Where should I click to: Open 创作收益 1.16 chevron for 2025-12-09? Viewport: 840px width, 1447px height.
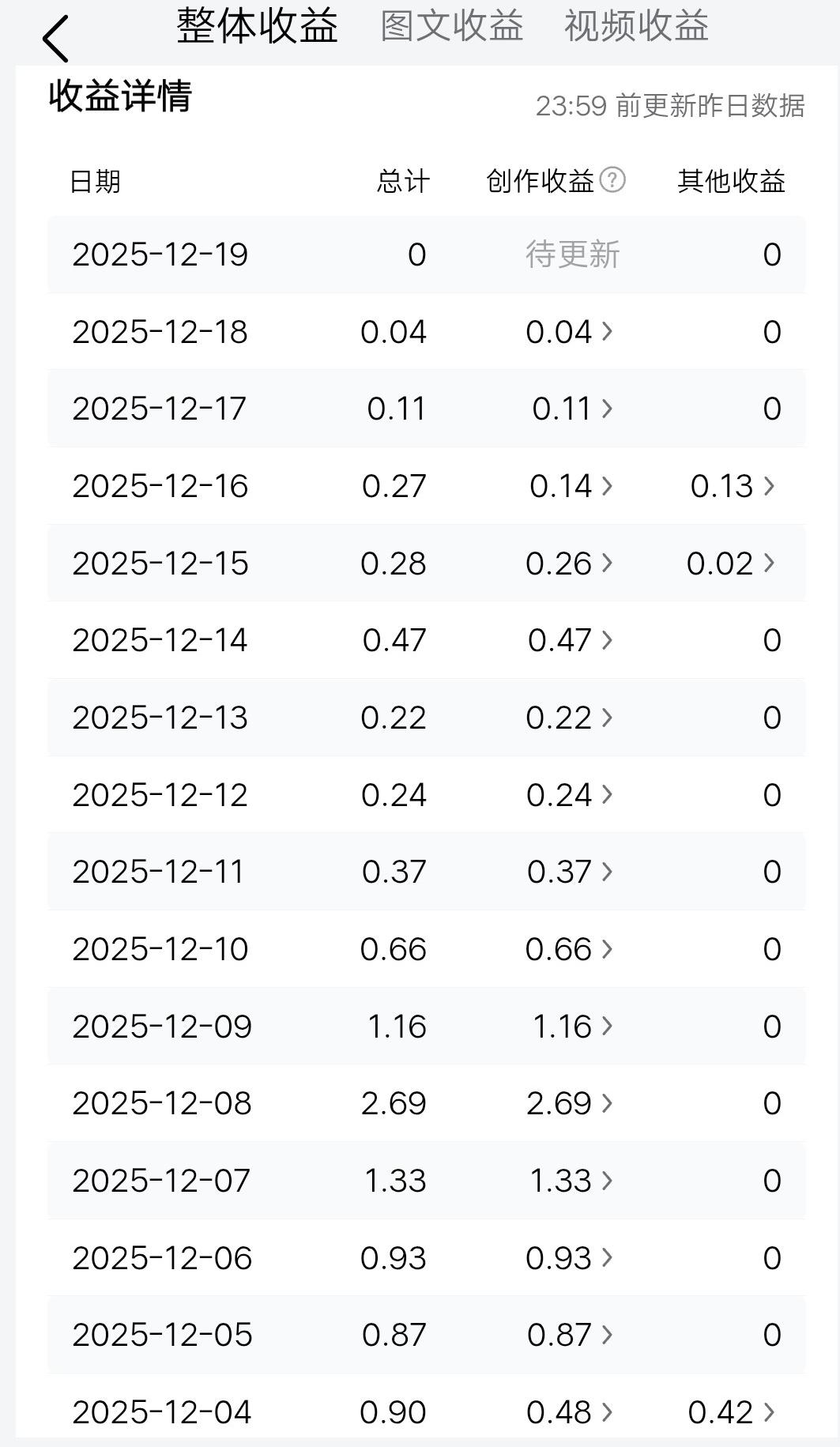click(607, 1027)
